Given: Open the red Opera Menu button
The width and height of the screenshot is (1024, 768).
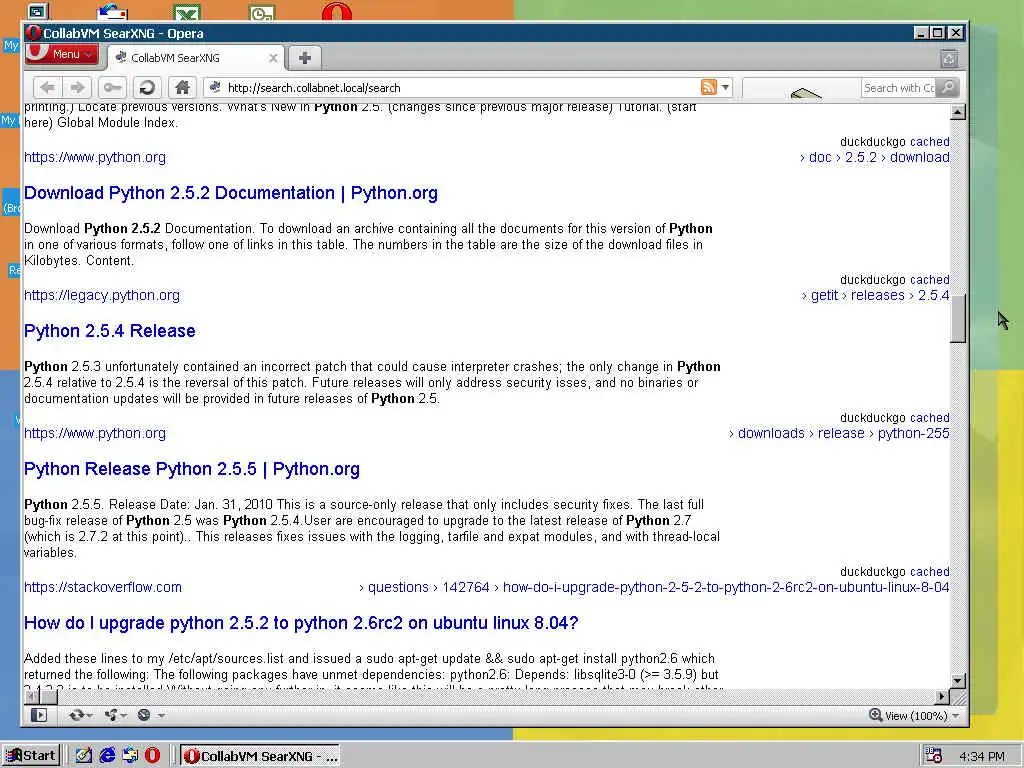Looking at the screenshot, I should [x=61, y=54].
